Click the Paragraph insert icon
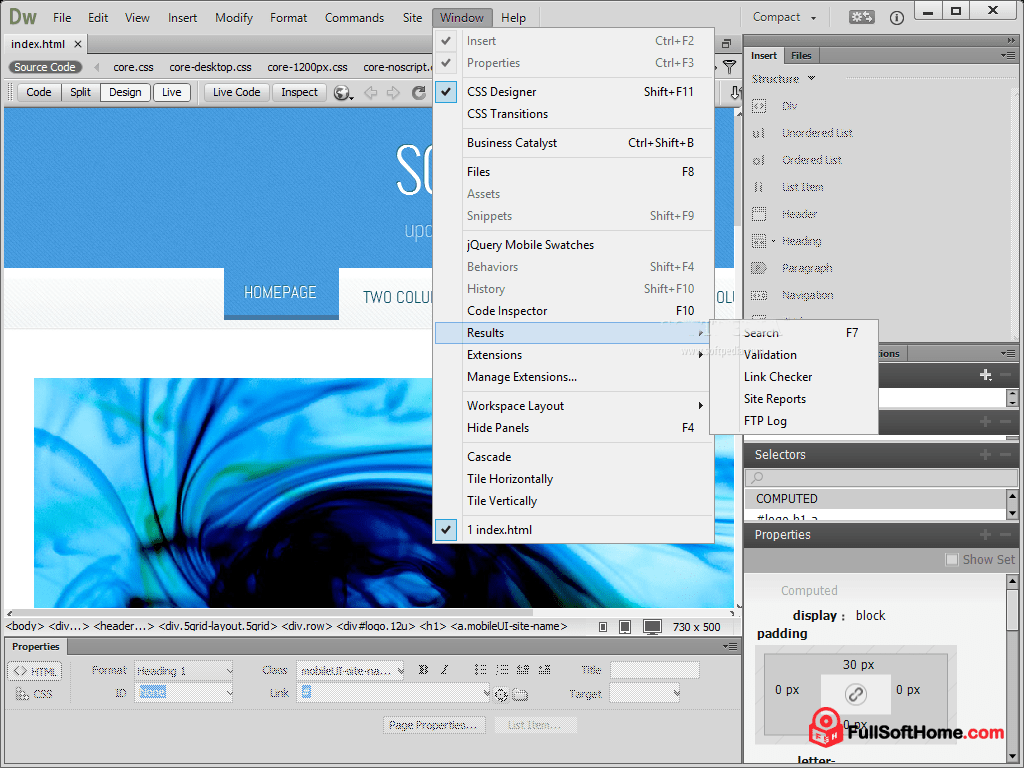The width and height of the screenshot is (1024, 768). coord(759,268)
